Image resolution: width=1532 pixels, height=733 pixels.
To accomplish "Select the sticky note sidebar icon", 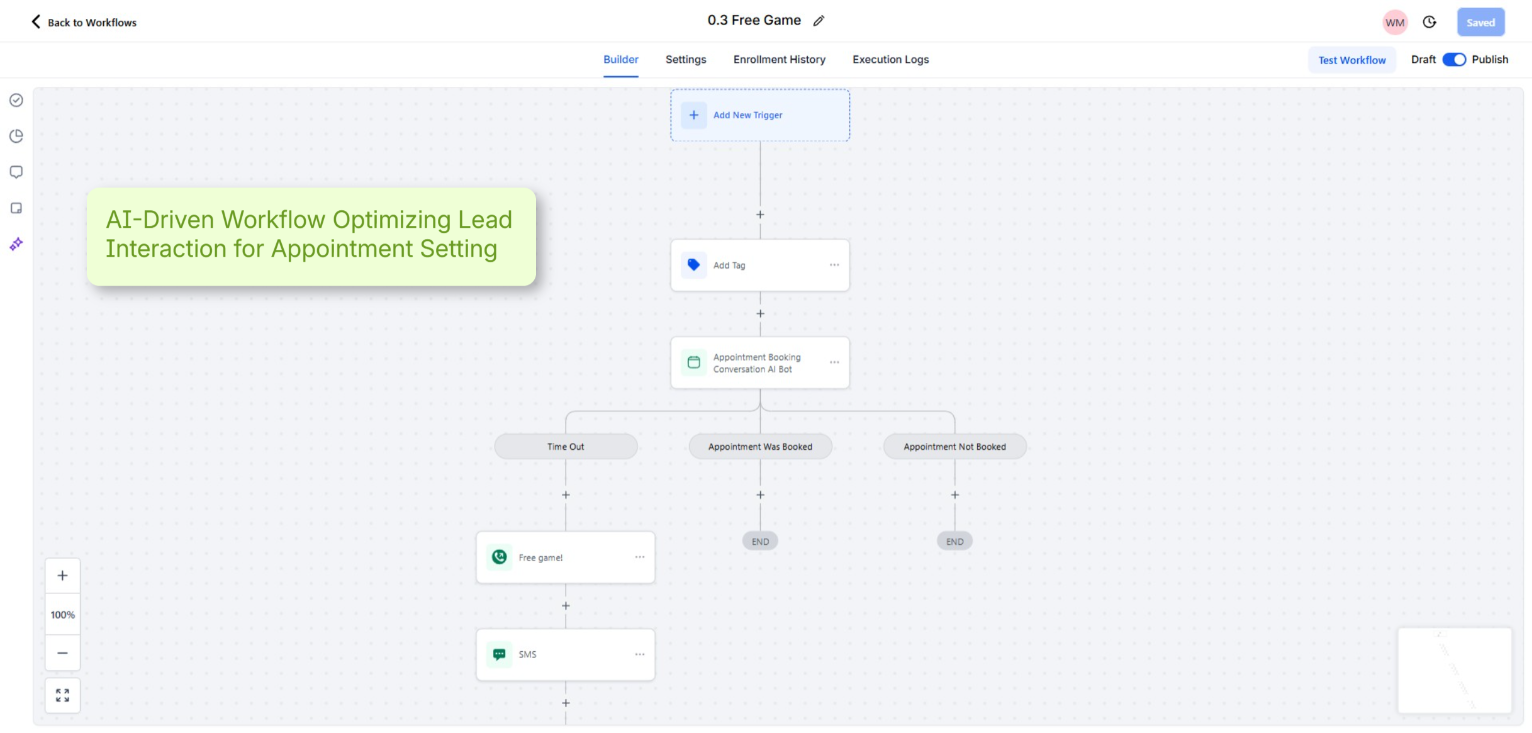I will pyautogui.click(x=16, y=208).
